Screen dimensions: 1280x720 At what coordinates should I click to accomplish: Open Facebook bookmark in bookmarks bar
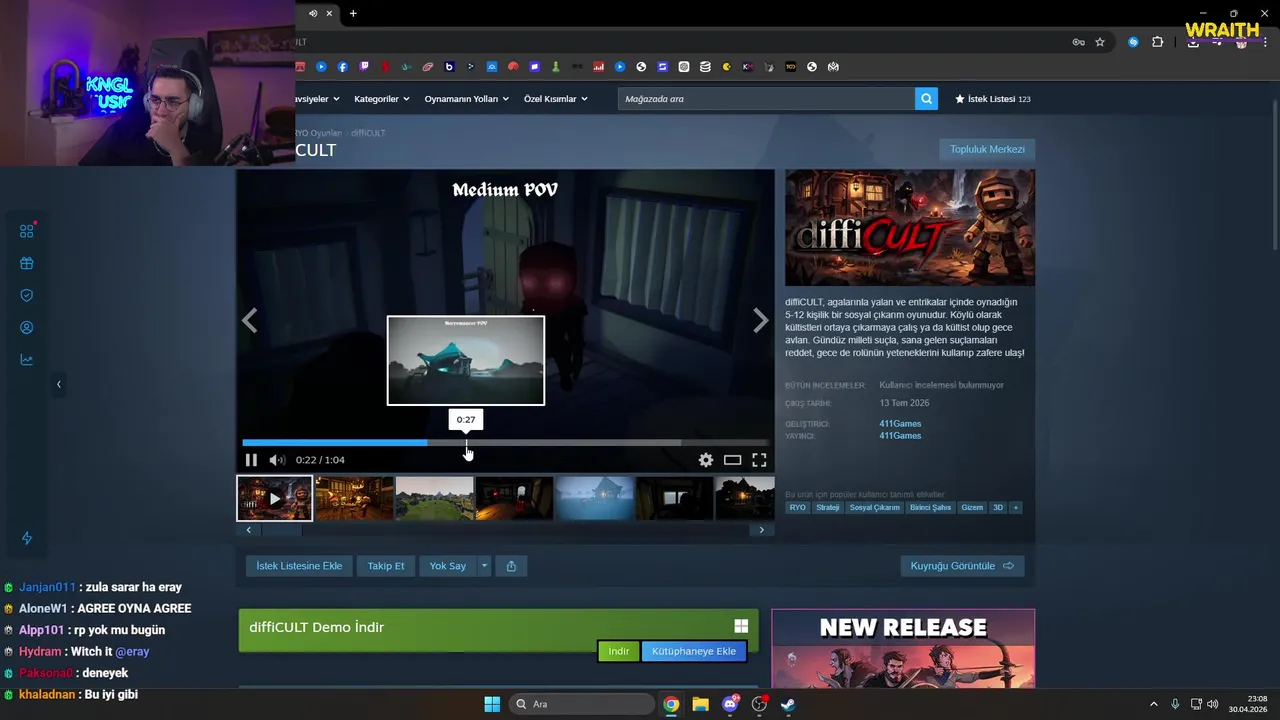pyautogui.click(x=343, y=67)
